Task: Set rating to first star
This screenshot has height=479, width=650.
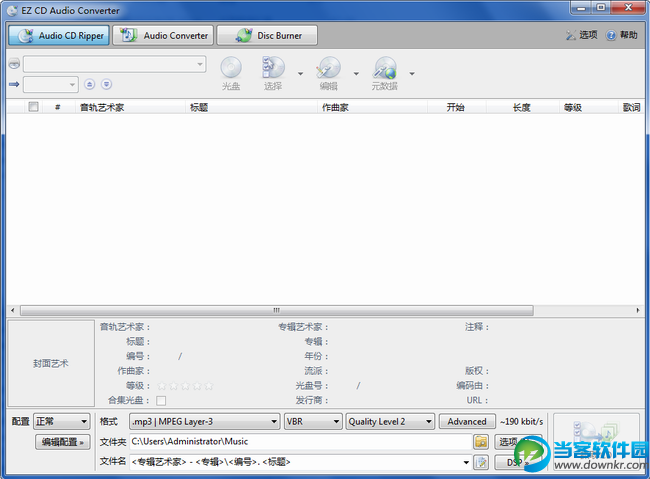Action: pyautogui.click(x=162, y=386)
